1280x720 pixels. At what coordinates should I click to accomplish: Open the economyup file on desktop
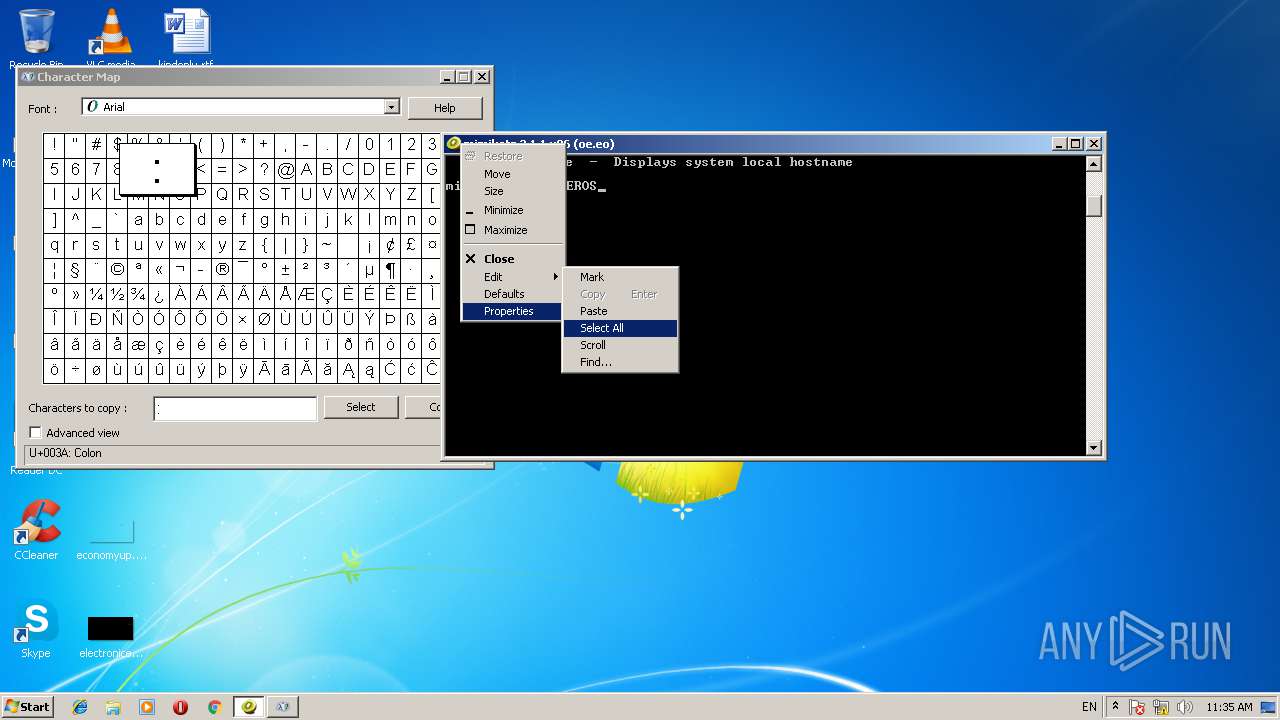tap(111, 538)
